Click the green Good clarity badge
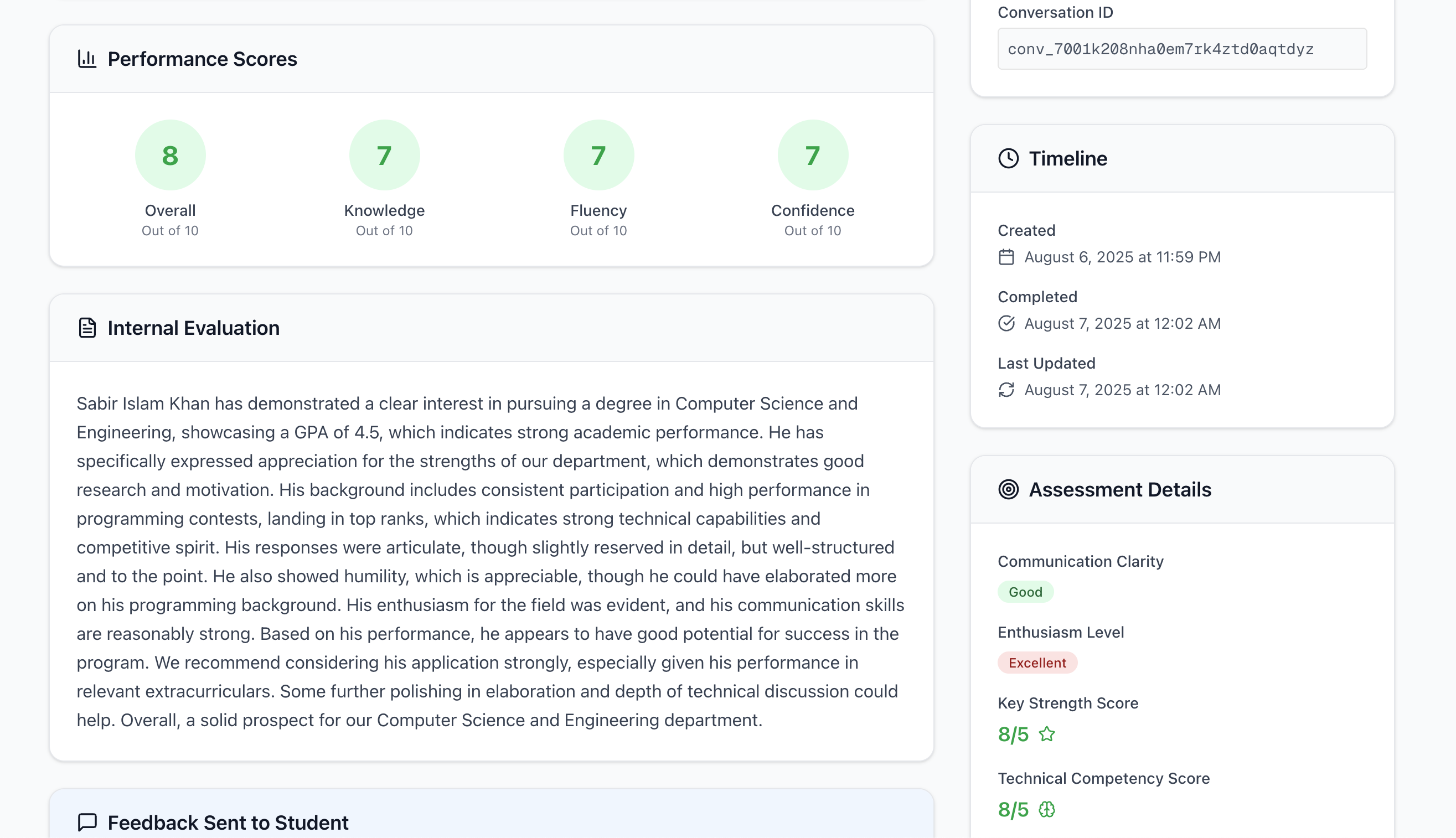 1025,592
